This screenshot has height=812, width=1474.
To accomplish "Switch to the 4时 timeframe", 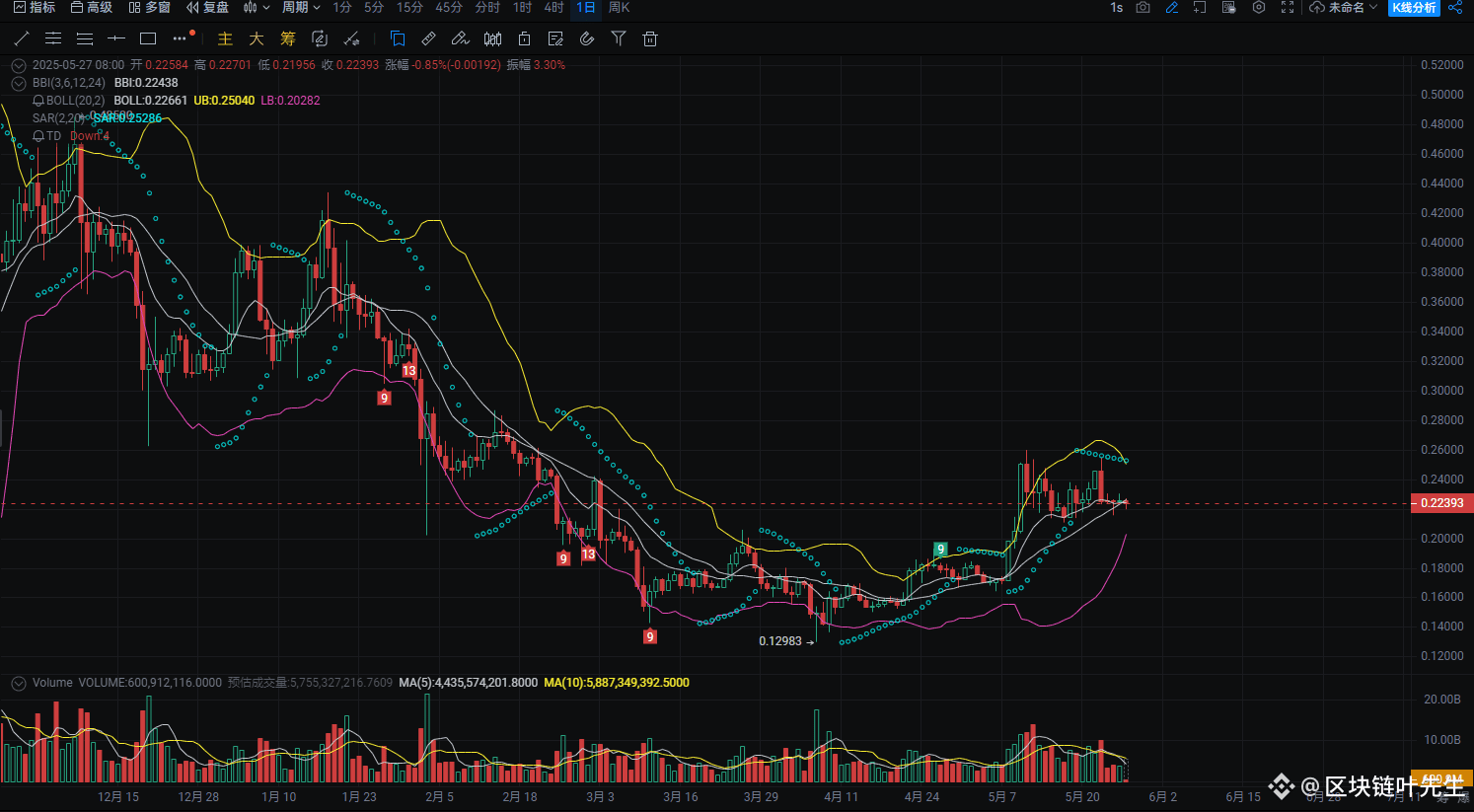I will pos(553,8).
